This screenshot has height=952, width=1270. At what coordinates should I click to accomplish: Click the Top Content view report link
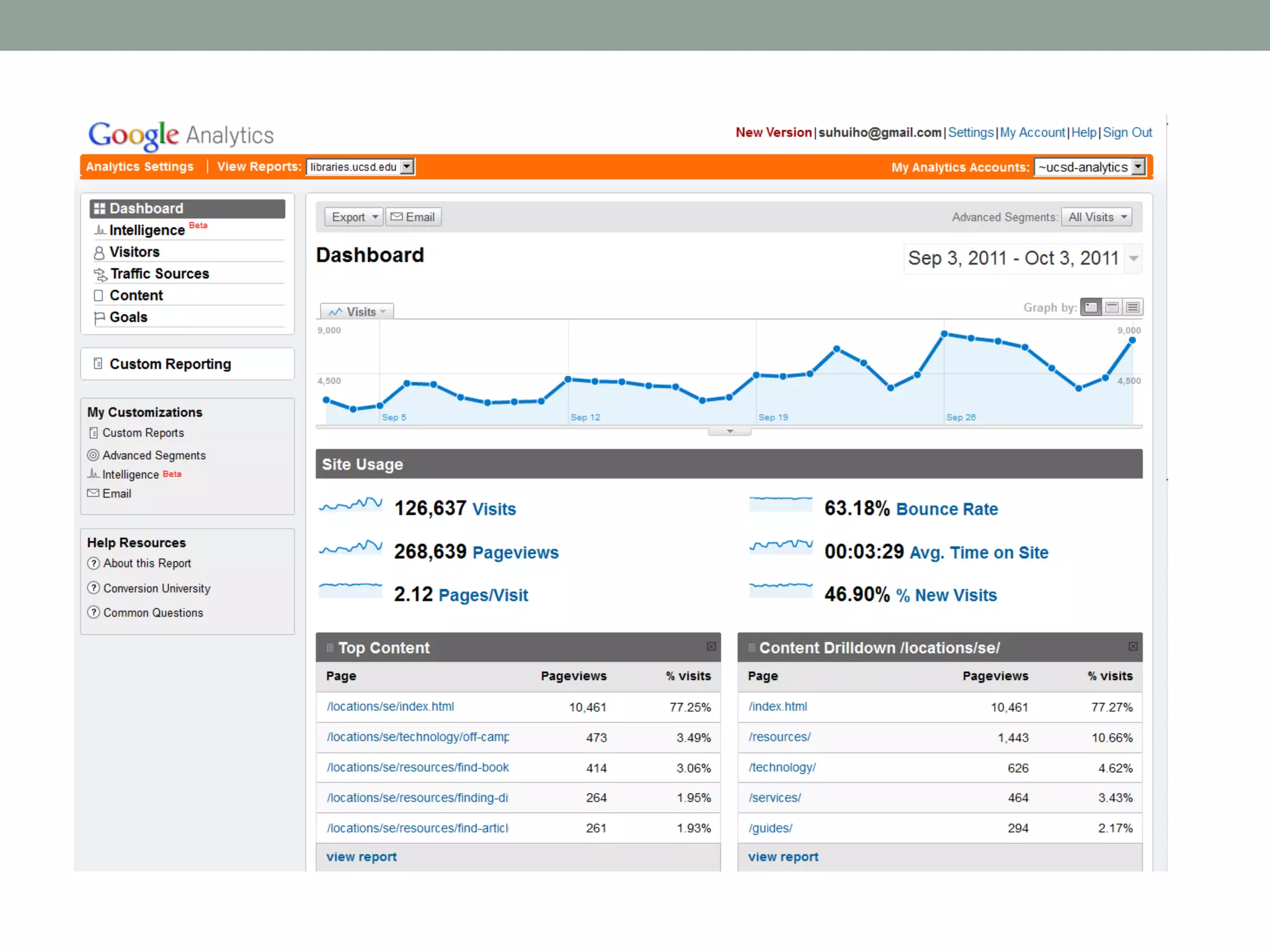point(362,857)
